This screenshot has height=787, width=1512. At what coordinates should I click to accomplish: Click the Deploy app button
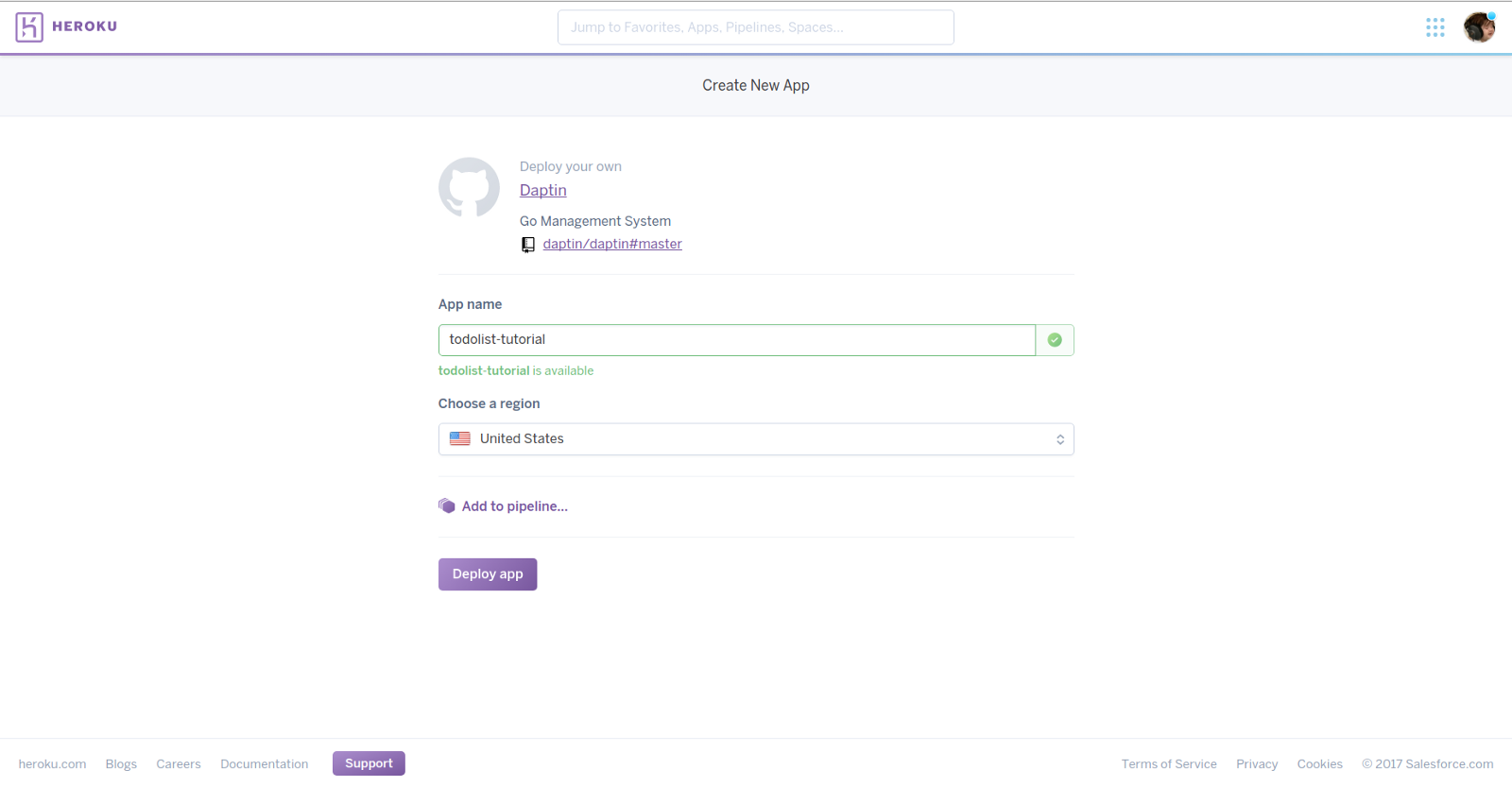tap(488, 574)
